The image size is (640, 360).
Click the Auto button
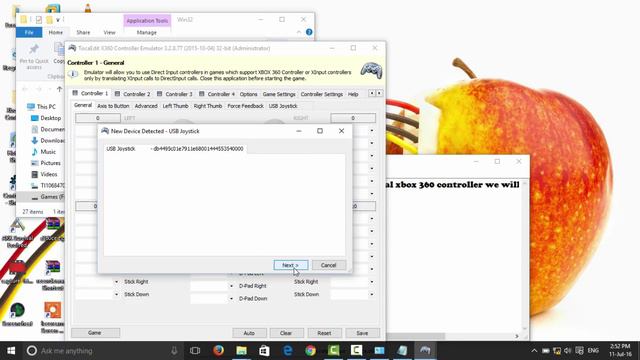[x=249, y=333]
